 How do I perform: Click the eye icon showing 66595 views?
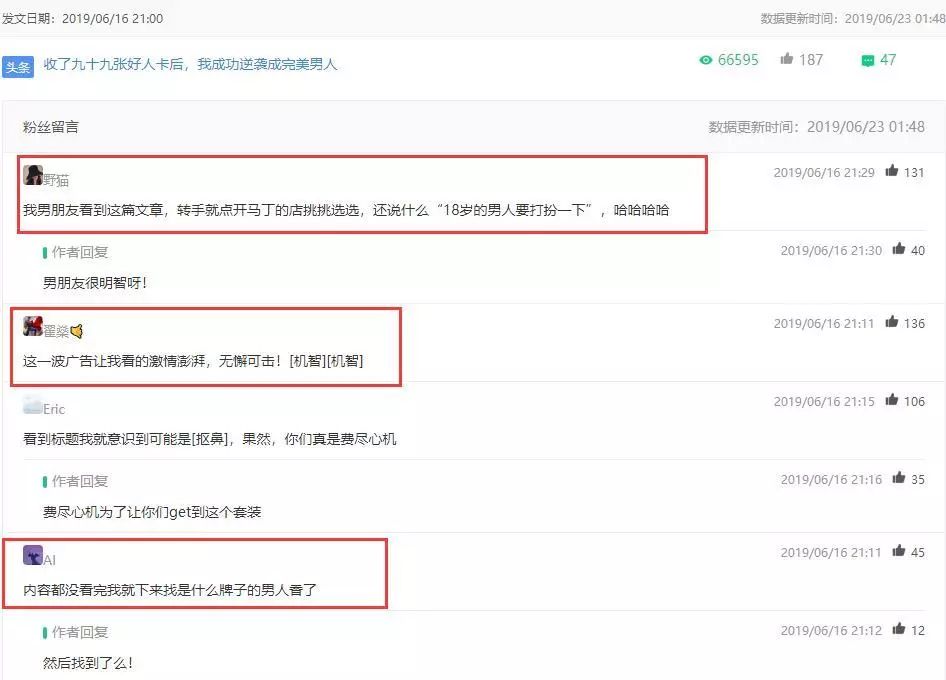[x=705, y=60]
